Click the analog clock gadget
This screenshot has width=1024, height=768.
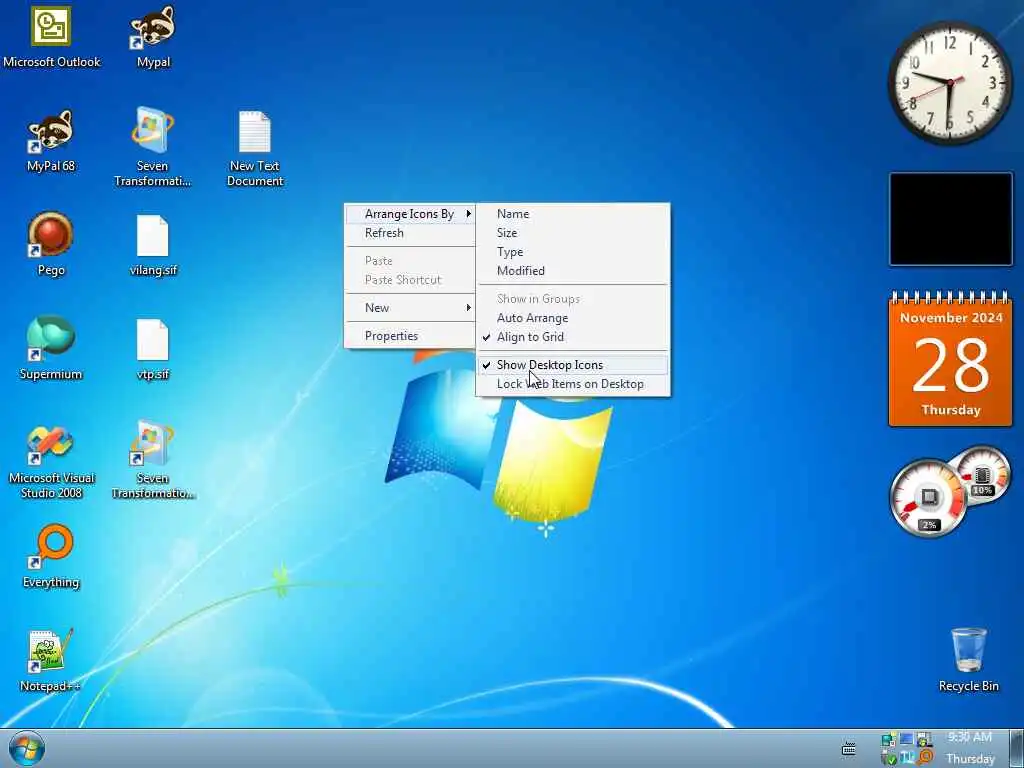[x=950, y=83]
